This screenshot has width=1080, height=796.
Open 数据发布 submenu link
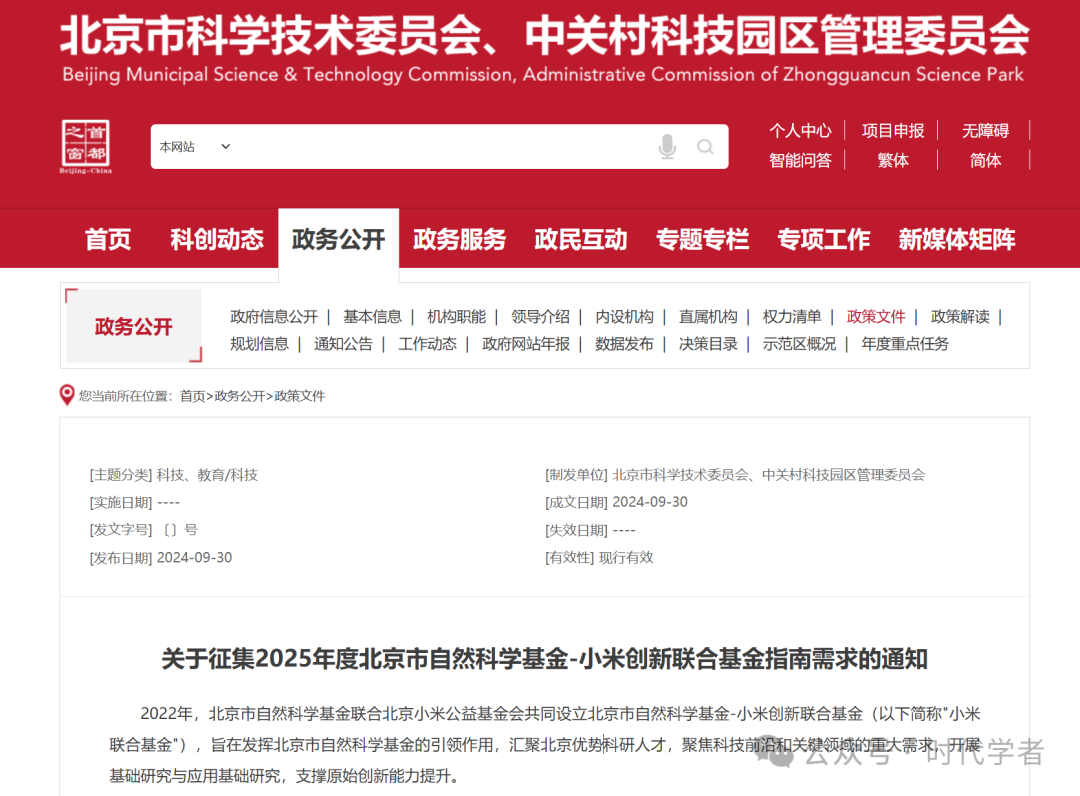[x=624, y=344]
